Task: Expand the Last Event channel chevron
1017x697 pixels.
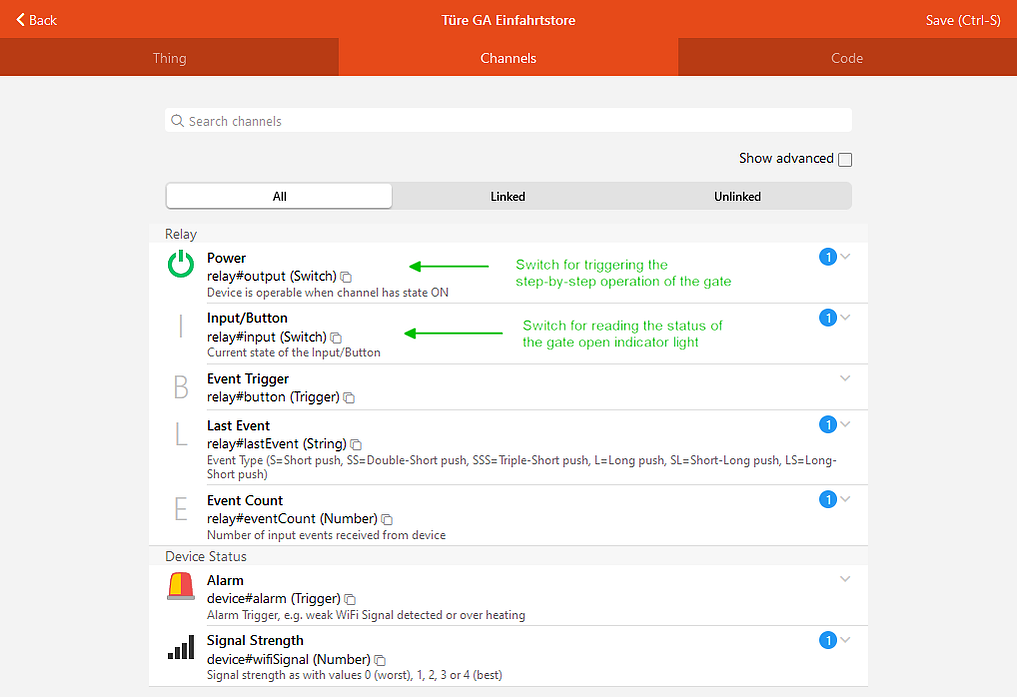Action: pyautogui.click(x=845, y=424)
